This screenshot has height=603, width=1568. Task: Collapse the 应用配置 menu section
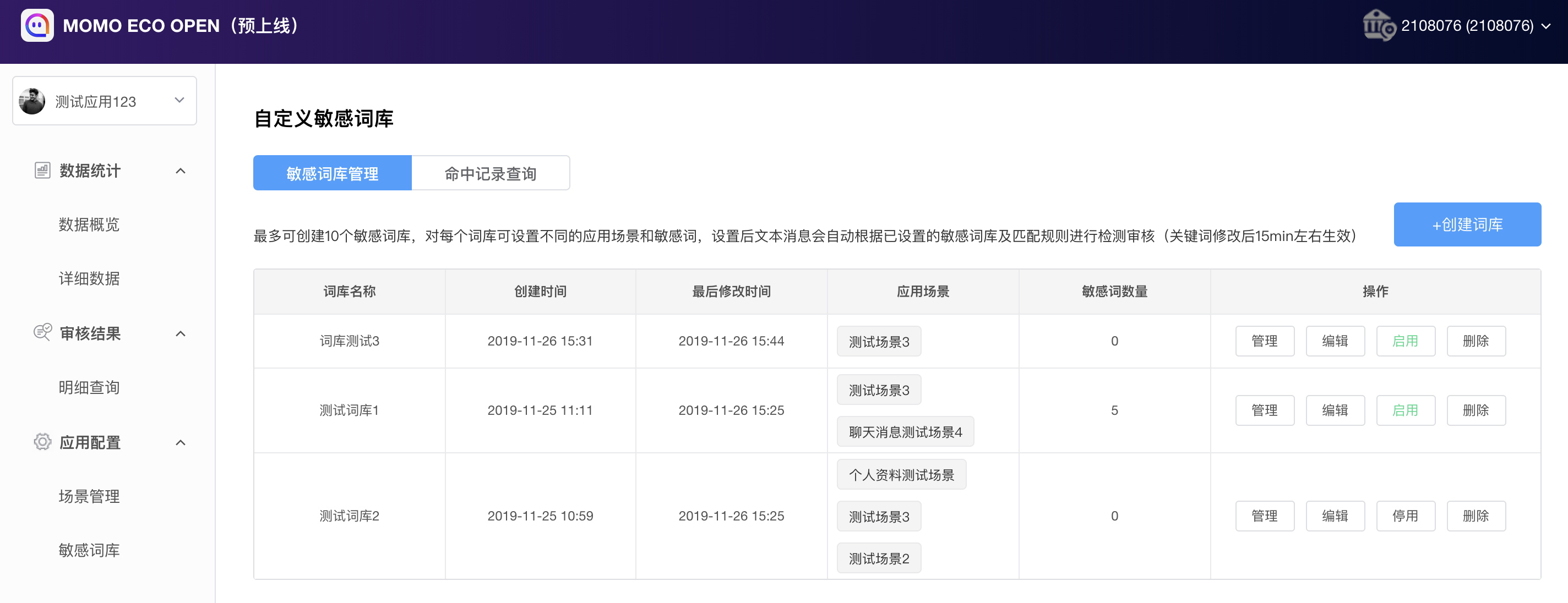click(180, 442)
